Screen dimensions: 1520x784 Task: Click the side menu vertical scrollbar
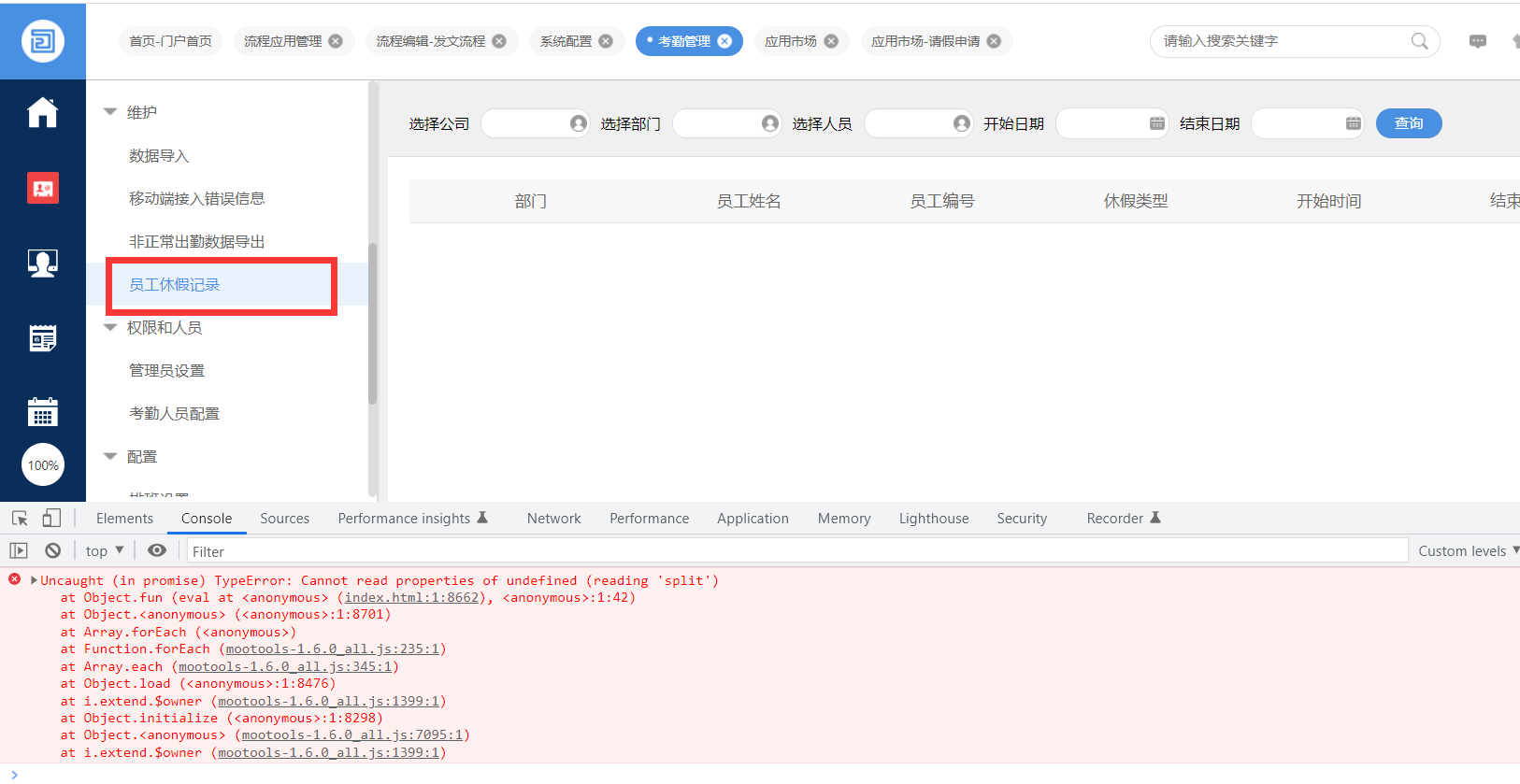[x=372, y=323]
